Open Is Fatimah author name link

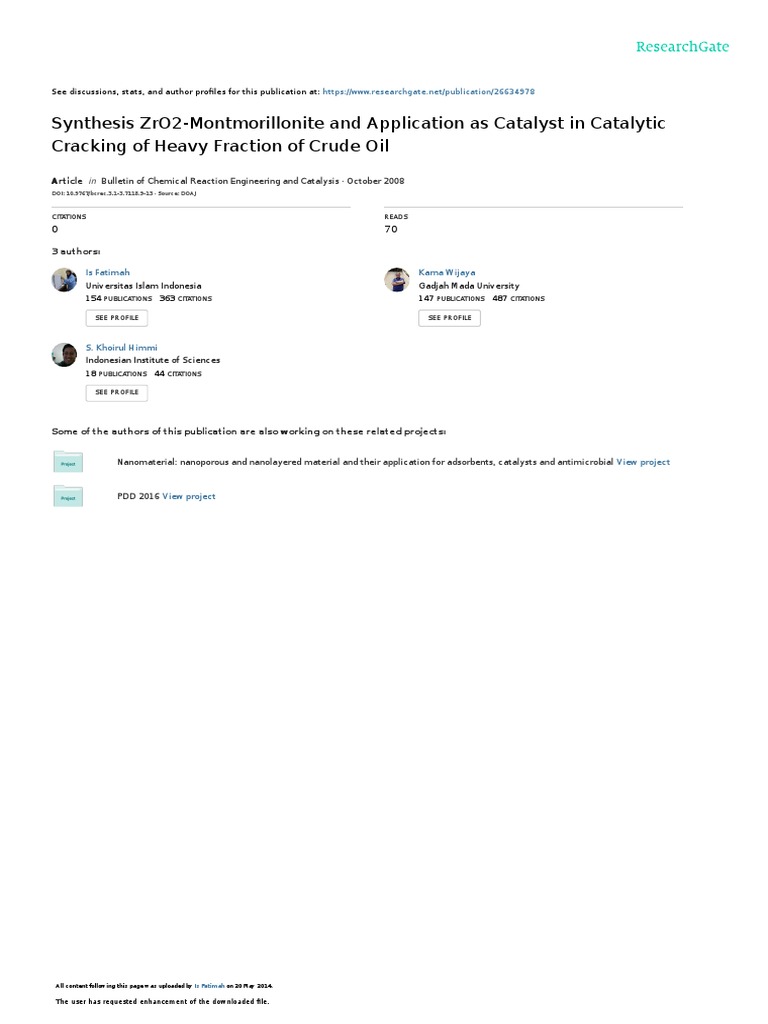(107, 272)
